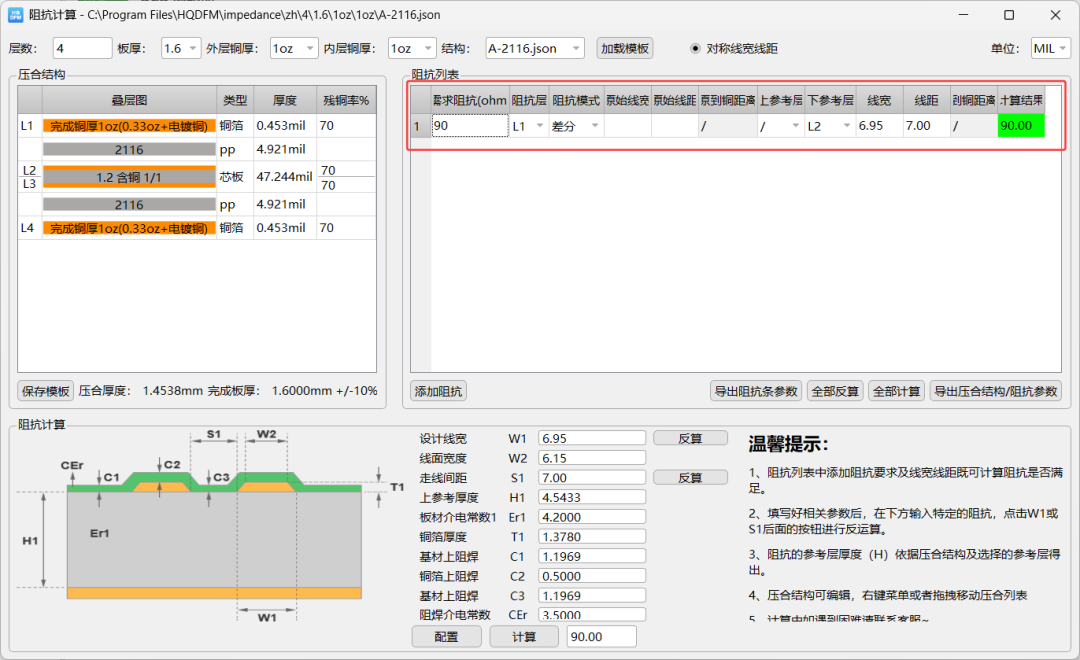The image size is (1080, 660).
Task: Open the 板厚 1.6 dropdown
Action: (x=180, y=48)
